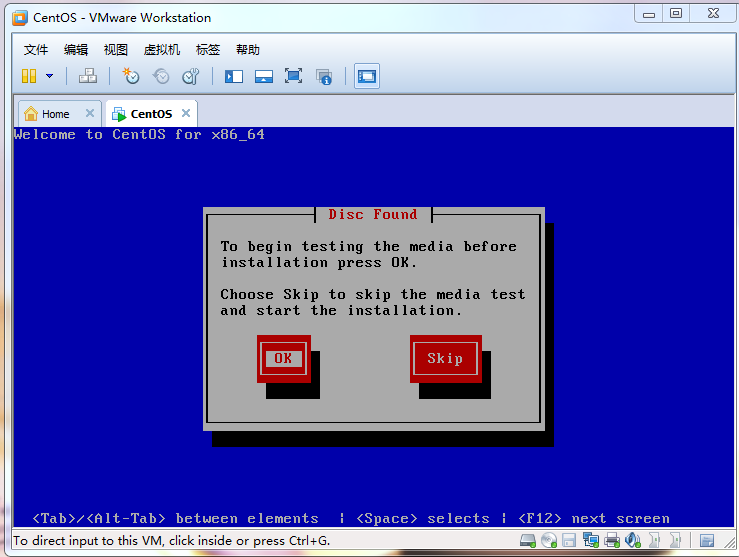Close the CentOS tab
Viewport: 739px width, 557px height.
[x=186, y=113]
